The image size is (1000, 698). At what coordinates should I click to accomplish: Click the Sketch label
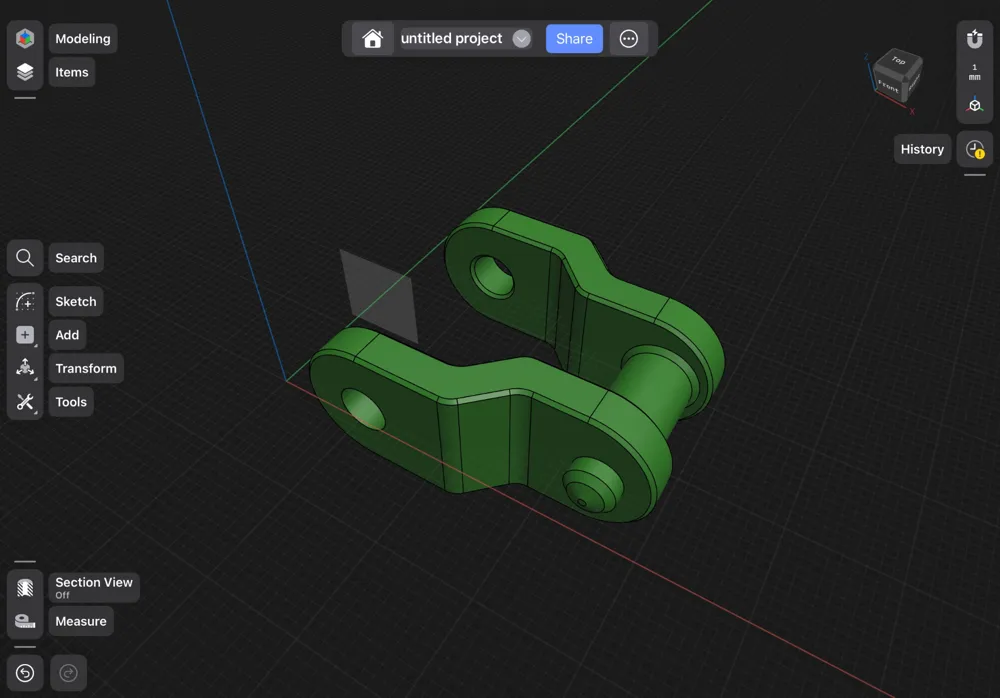(x=76, y=301)
